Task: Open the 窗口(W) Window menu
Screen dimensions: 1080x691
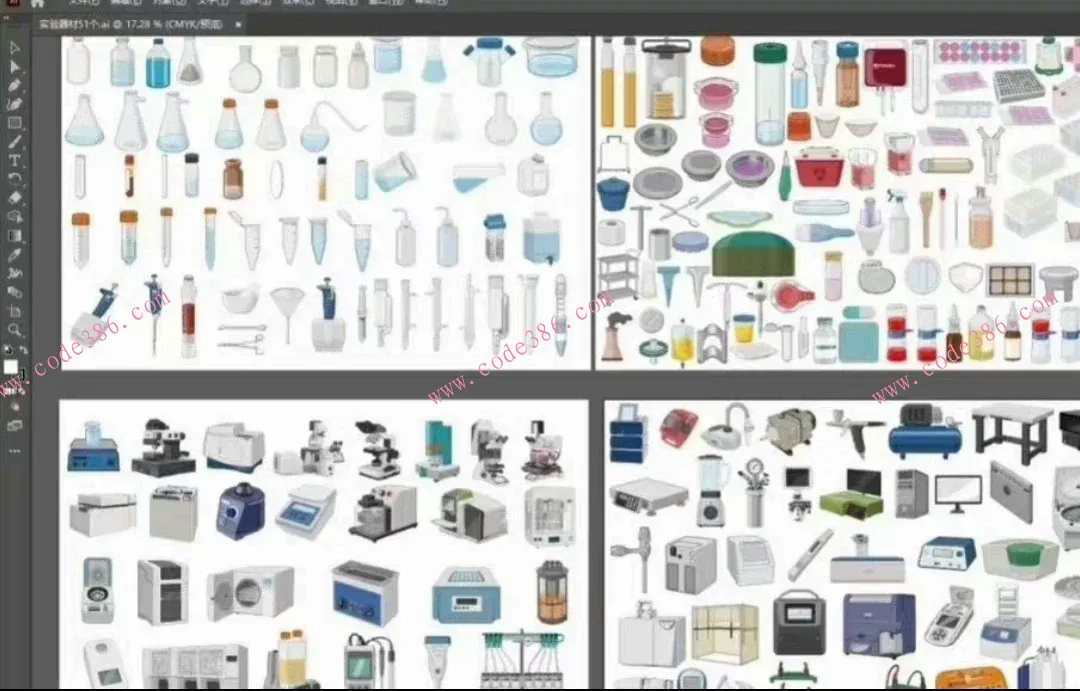Action: click(386, 2)
